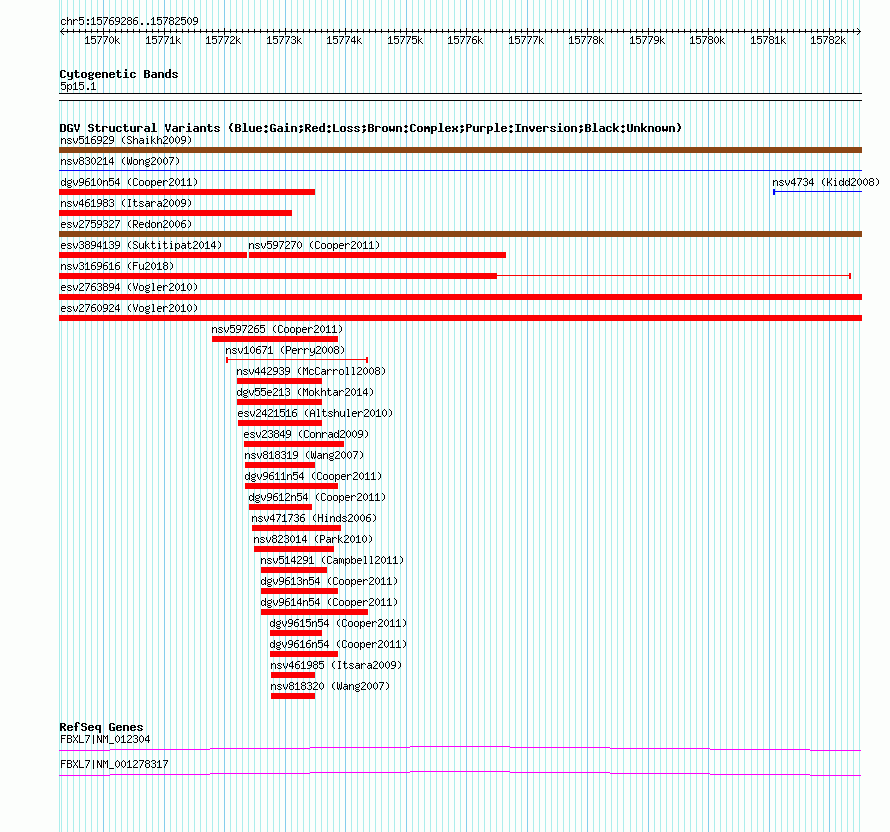Click the nsv516929 (Shaikh2009) variant label
This screenshot has height=832, width=890.
(x=126, y=140)
